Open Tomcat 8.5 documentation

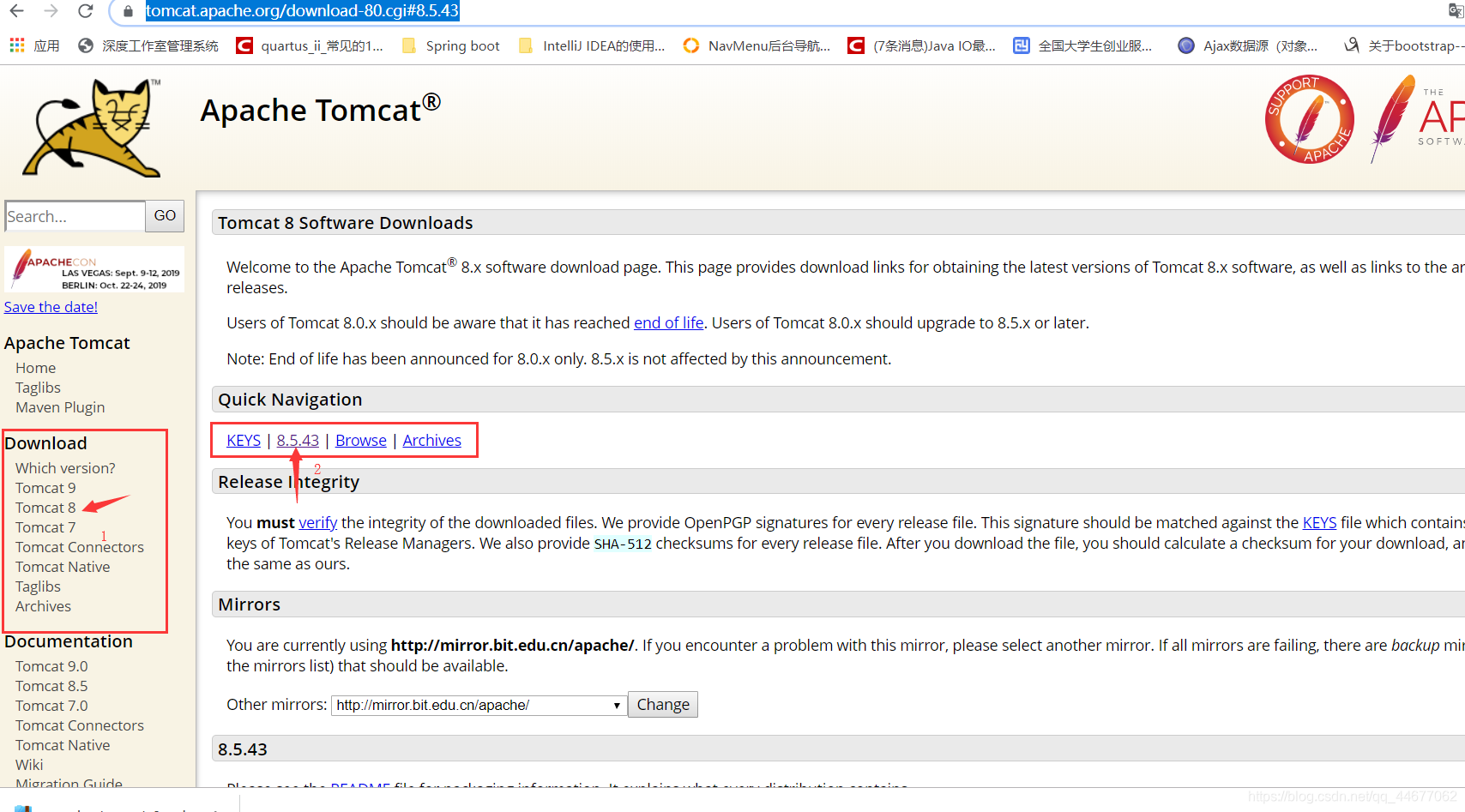tap(51, 686)
